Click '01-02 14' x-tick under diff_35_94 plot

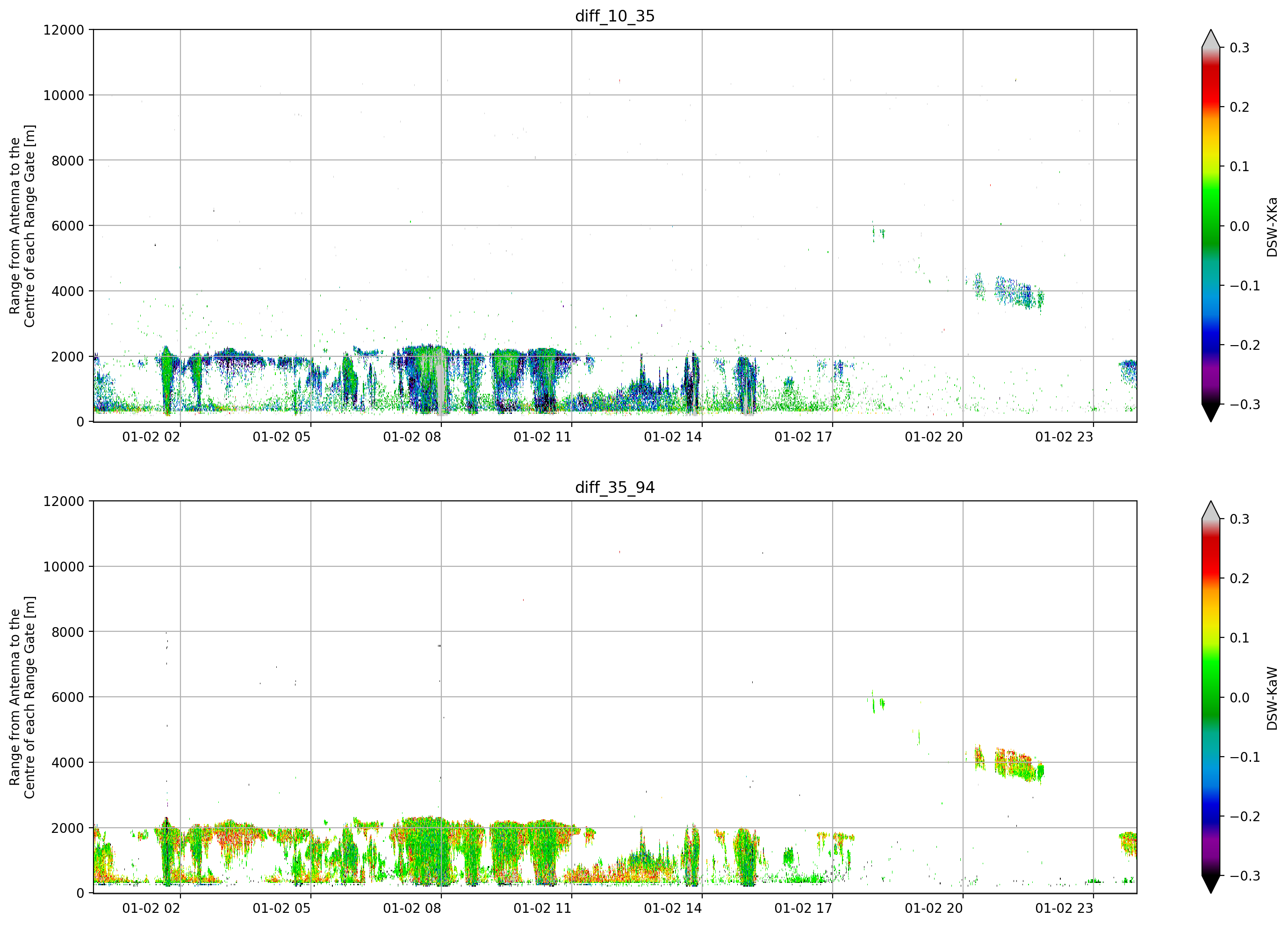tap(673, 909)
